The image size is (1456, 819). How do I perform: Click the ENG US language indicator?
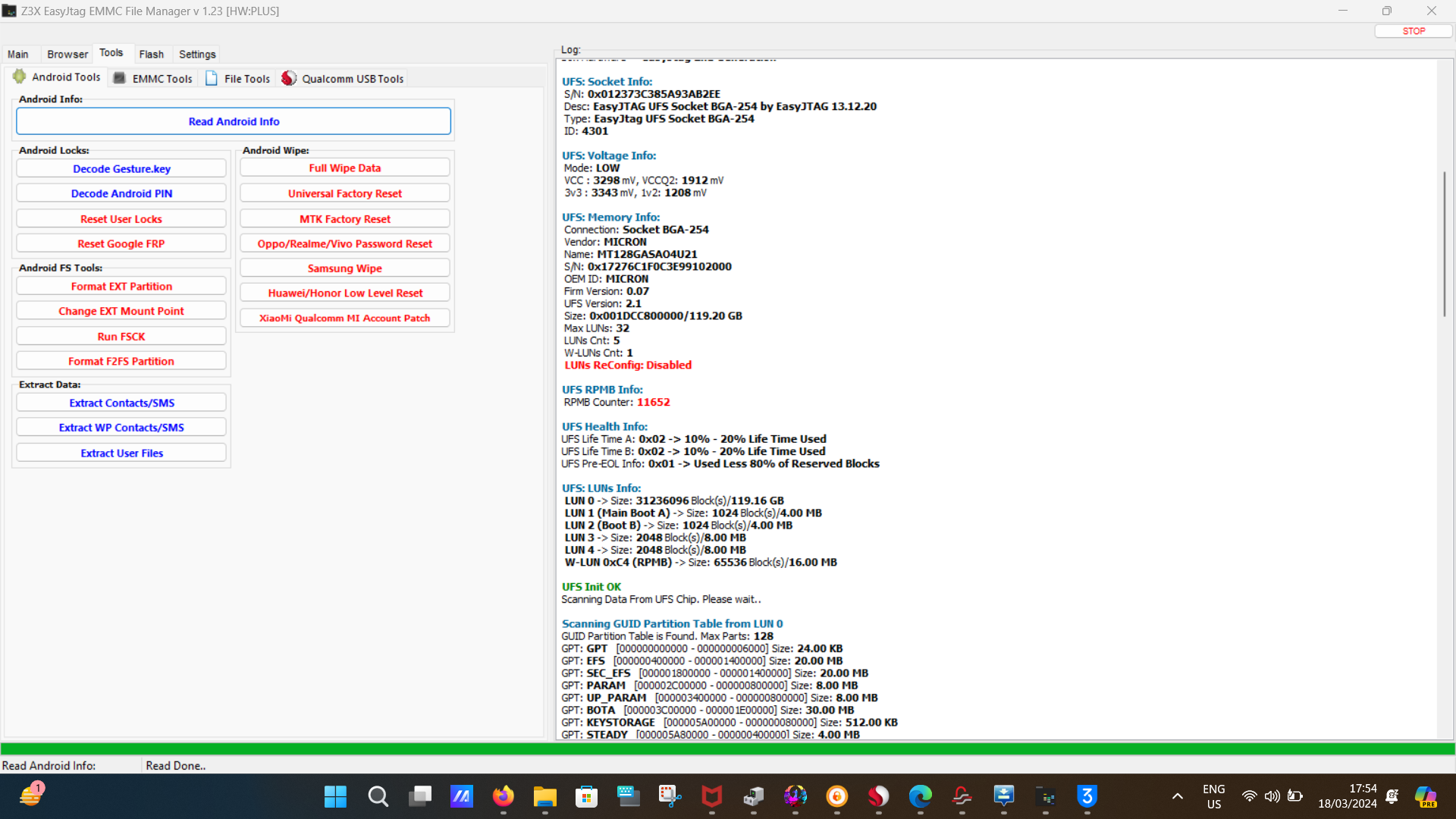[1213, 796]
